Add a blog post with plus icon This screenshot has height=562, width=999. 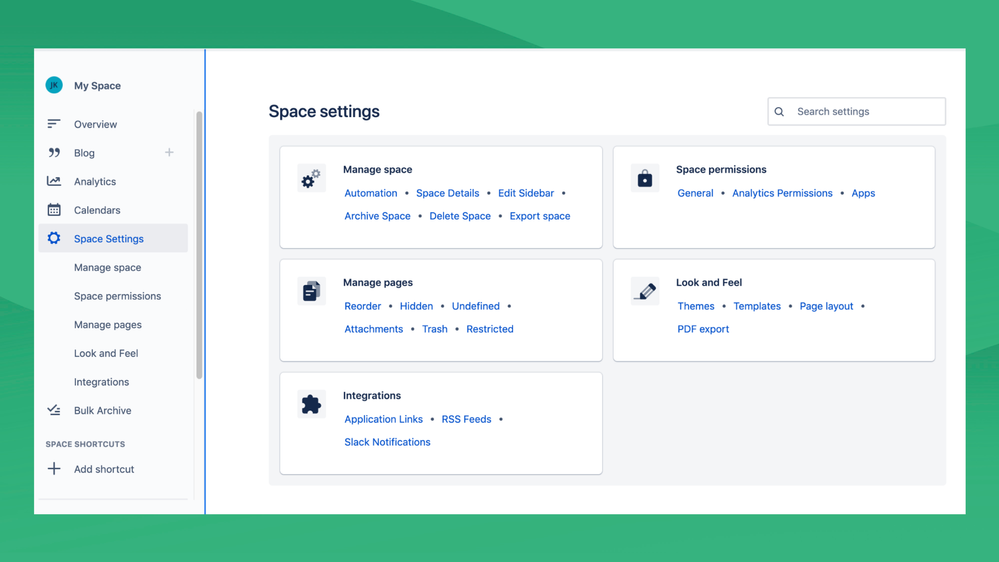pos(169,152)
